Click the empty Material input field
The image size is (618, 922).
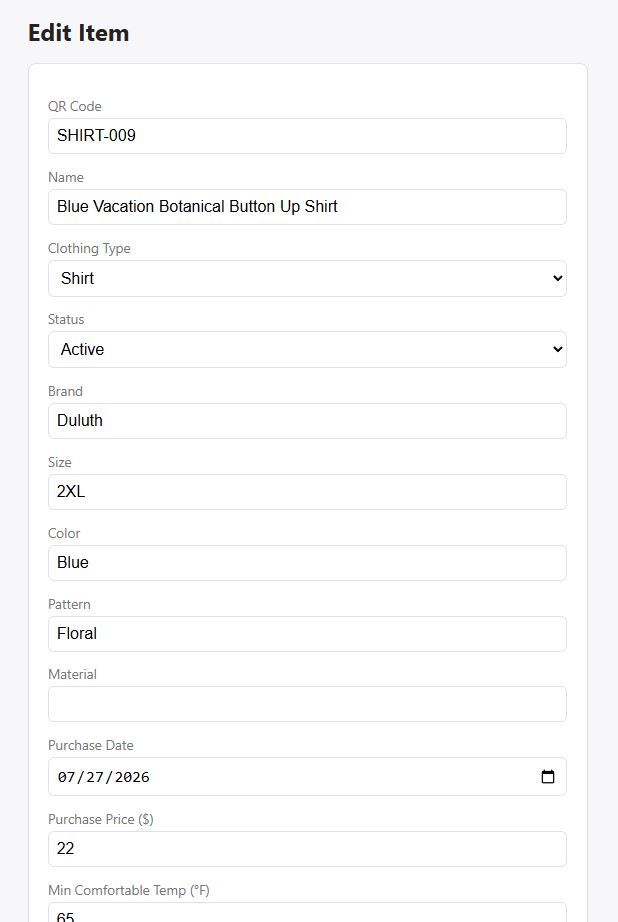(307, 704)
